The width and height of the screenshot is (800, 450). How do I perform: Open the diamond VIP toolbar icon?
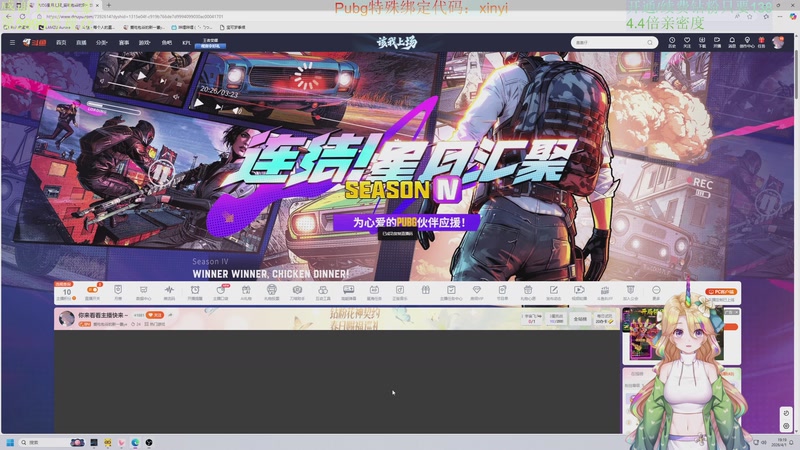point(477,292)
